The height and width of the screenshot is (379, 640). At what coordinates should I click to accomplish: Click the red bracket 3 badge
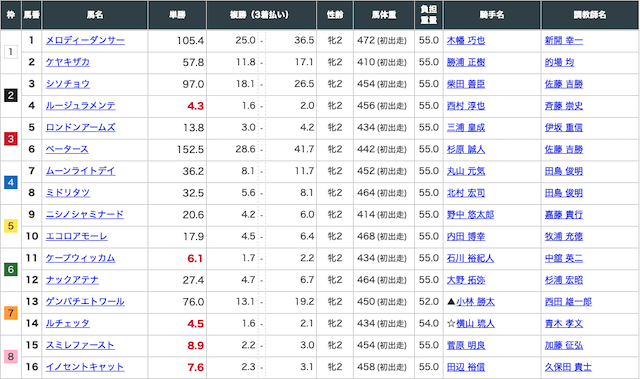click(11, 139)
